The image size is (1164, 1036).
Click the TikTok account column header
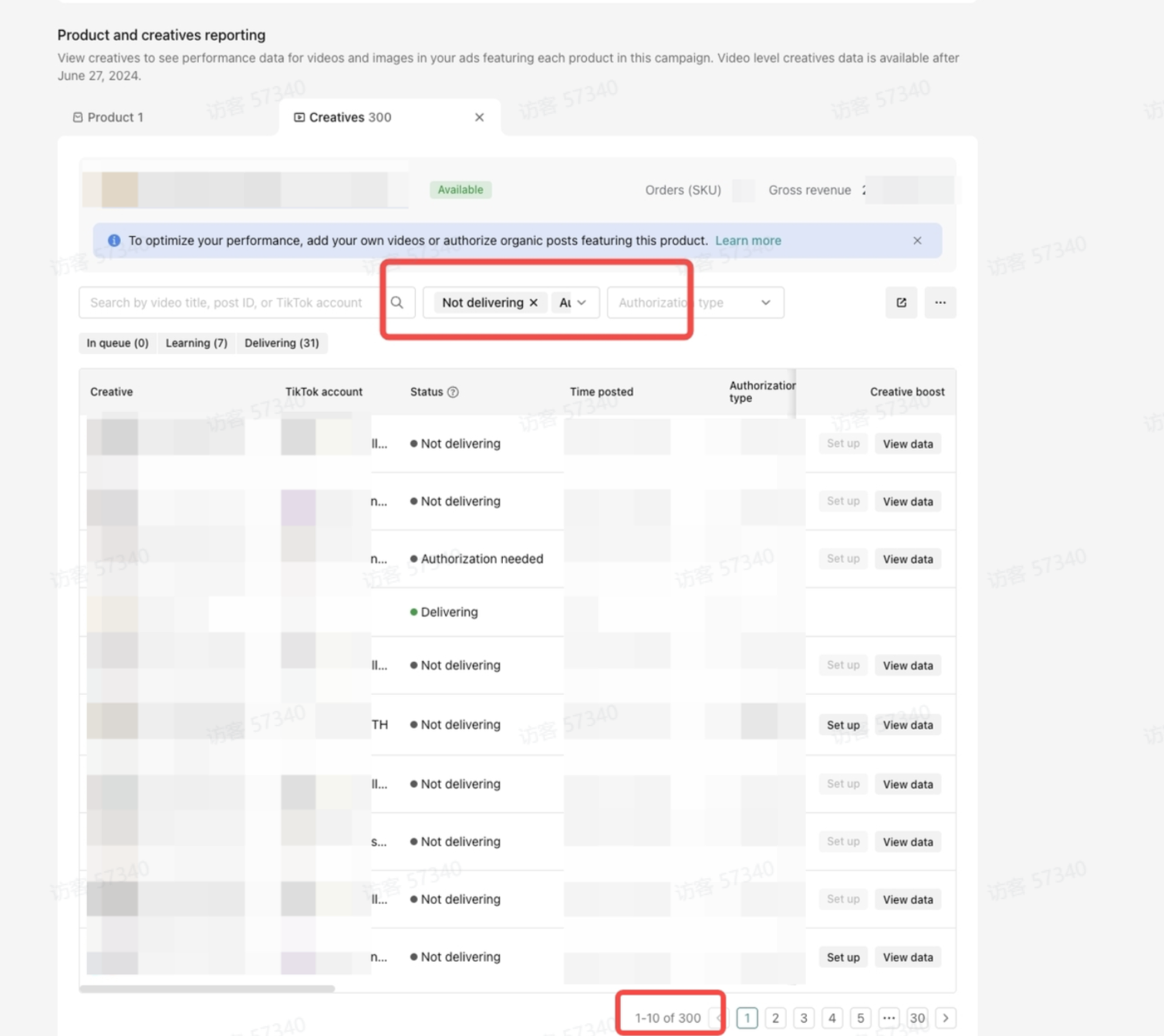click(x=324, y=392)
